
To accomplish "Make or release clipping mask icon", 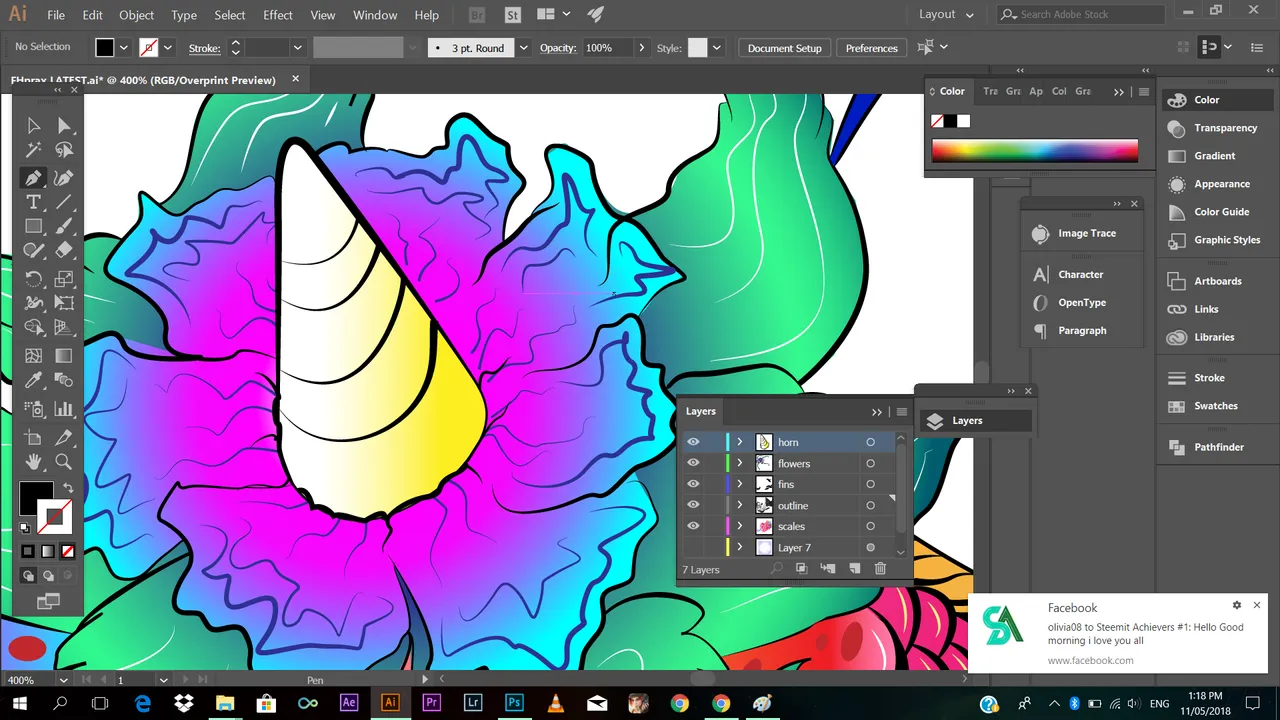I will point(801,569).
